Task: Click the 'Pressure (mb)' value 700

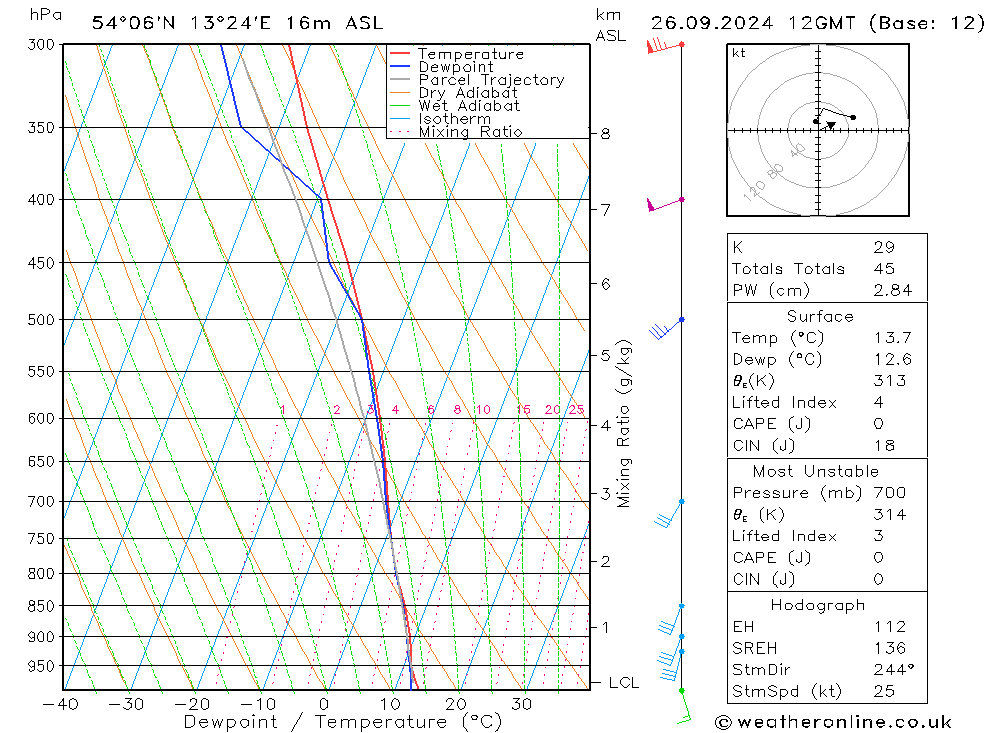Action: tap(890, 493)
